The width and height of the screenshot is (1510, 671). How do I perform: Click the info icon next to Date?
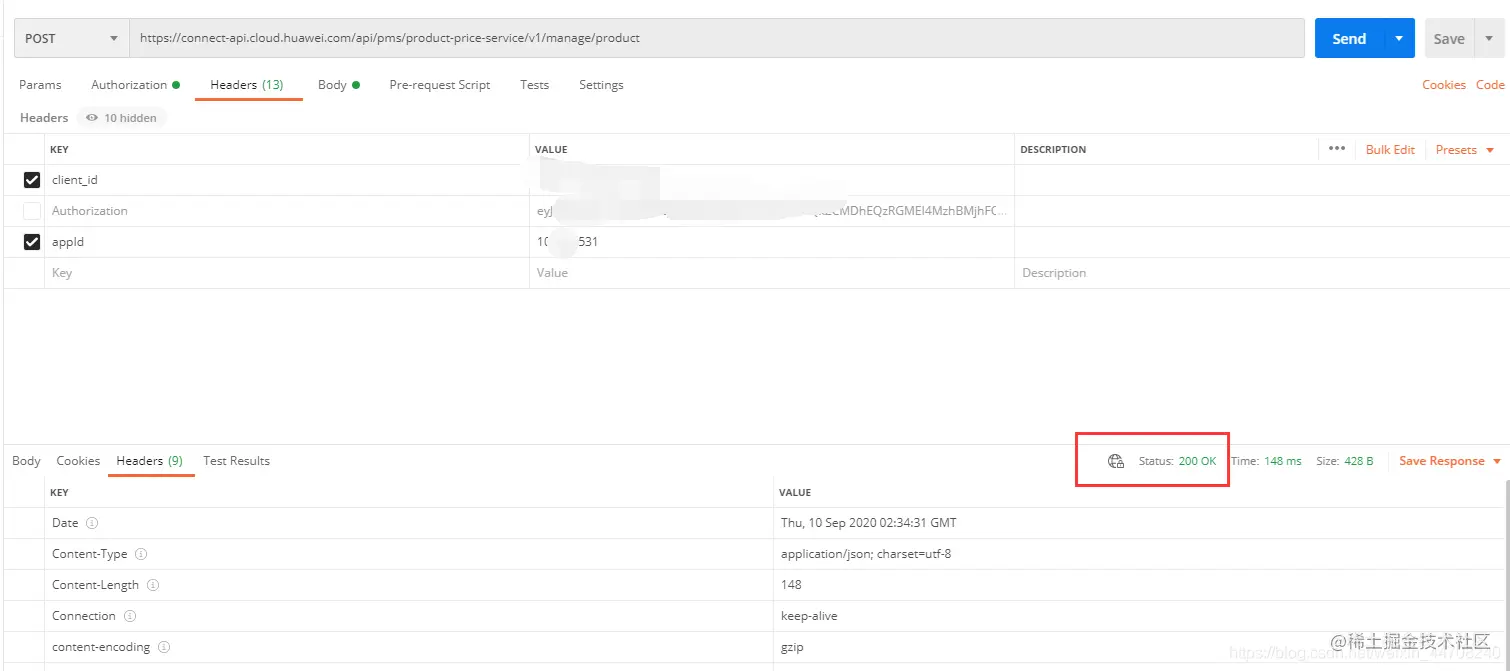point(92,523)
